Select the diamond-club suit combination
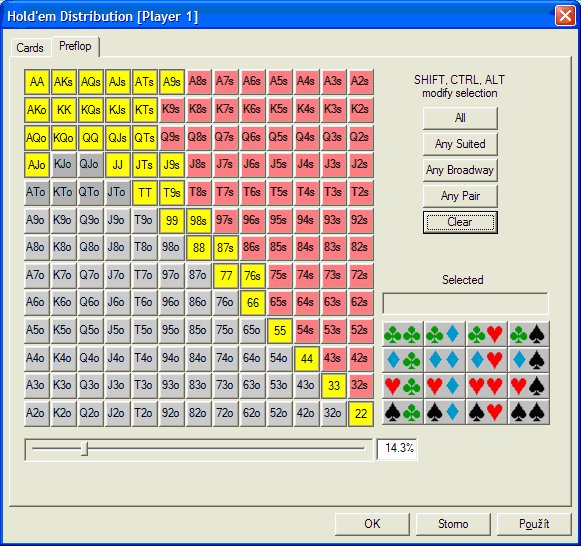Screen dimensions: 581x546 pos(402,360)
